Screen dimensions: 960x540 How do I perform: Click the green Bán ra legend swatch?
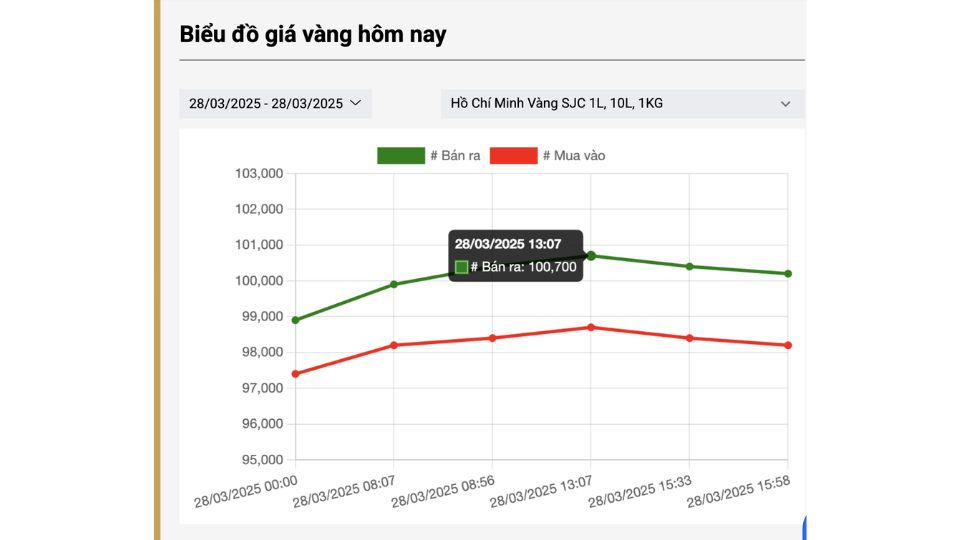(x=400, y=155)
